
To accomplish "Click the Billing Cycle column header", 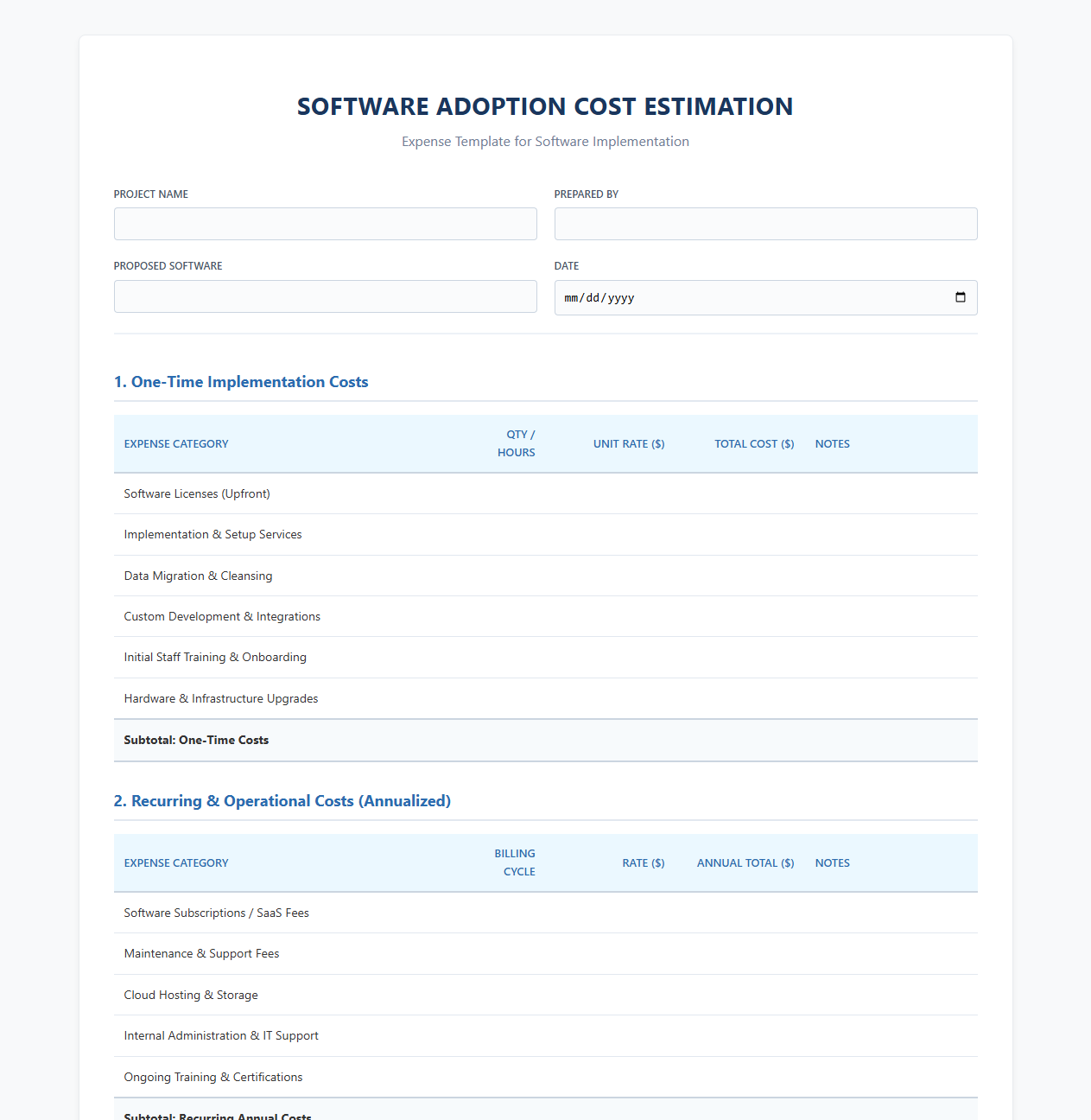I will click(515, 862).
